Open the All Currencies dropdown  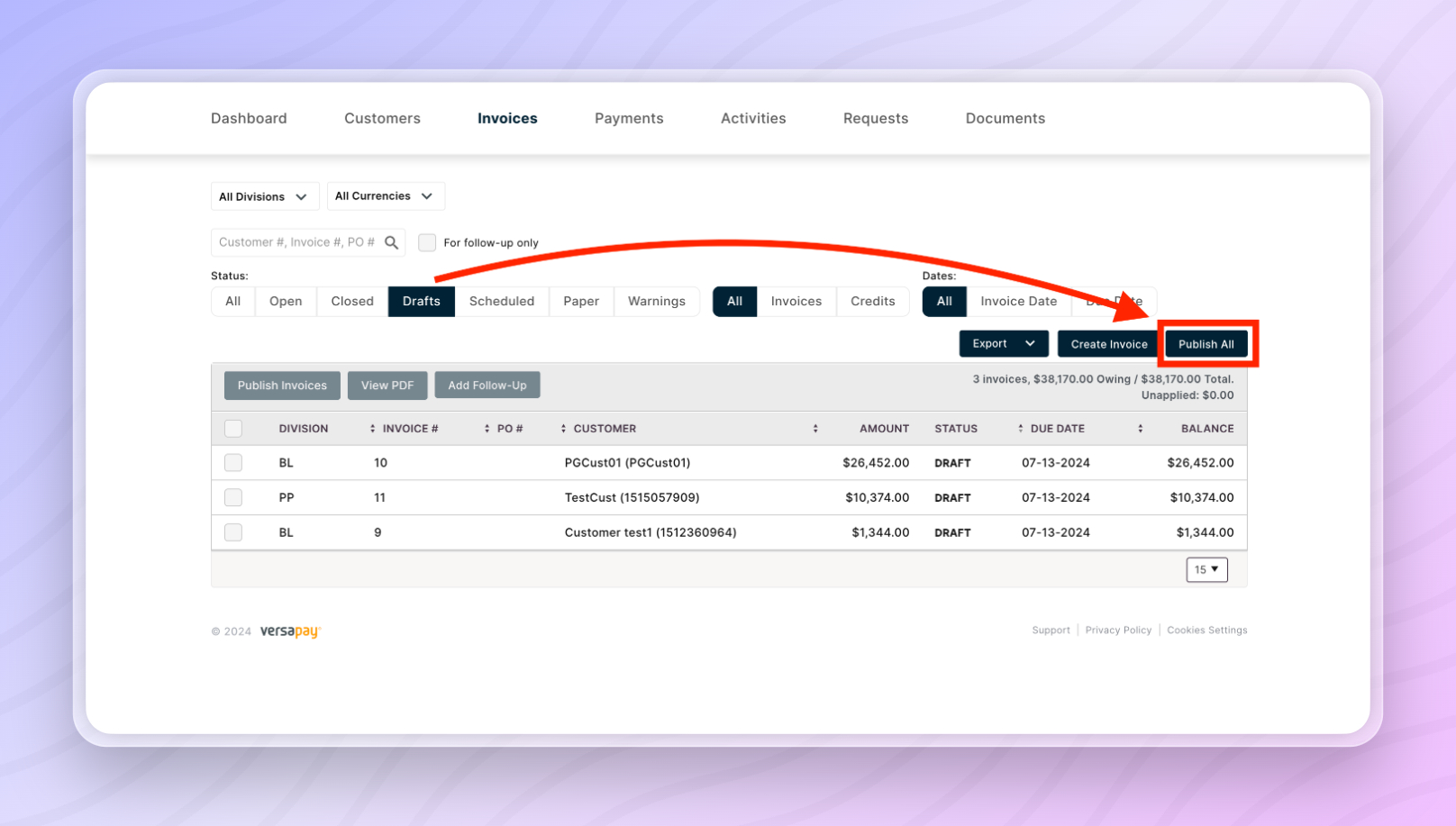point(386,195)
